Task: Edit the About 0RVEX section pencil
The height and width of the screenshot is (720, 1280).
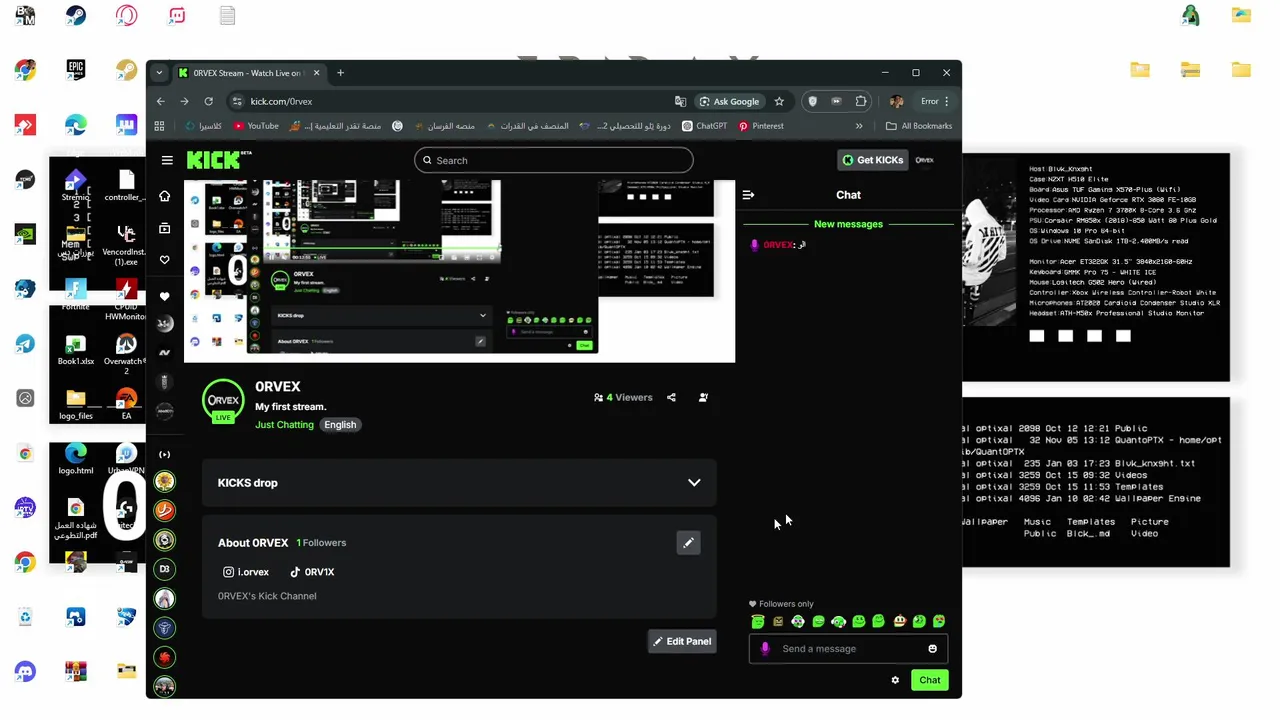Action: tap(688, 543)
